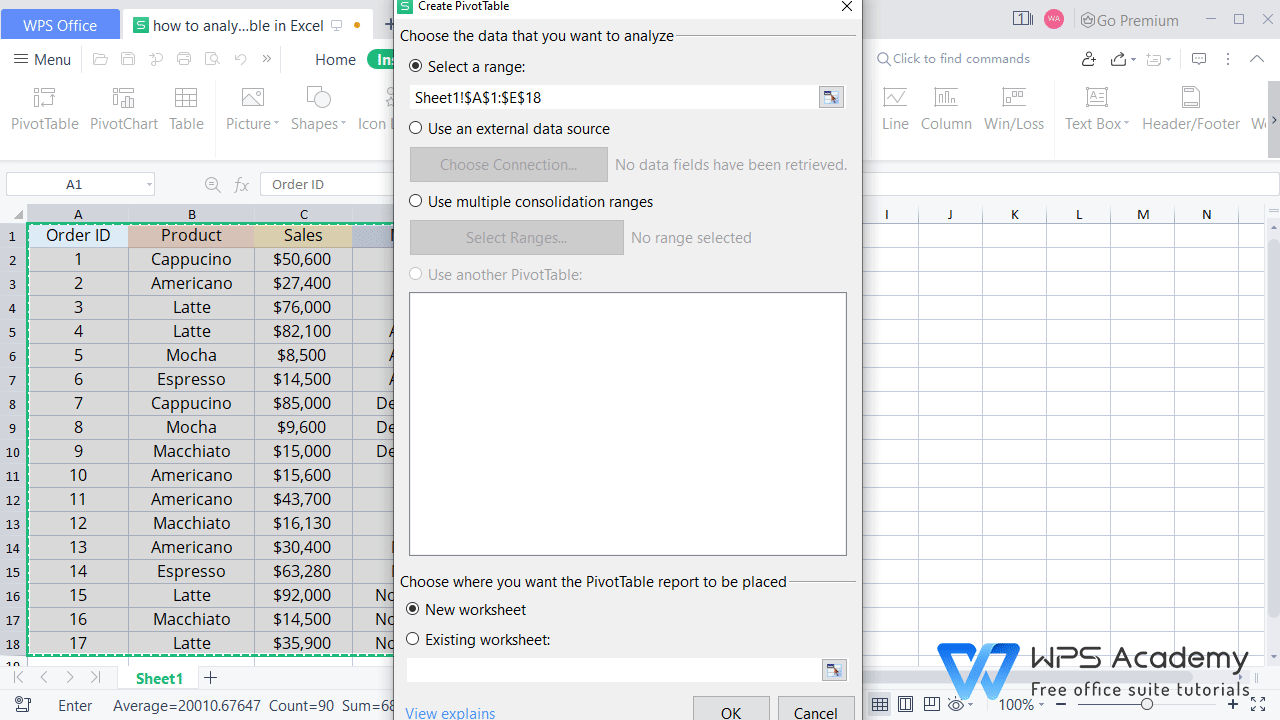The width and height of the screenshot is (1280, 720).
Task: Select the Use an external data source option
Action: (x=415, y=128)
